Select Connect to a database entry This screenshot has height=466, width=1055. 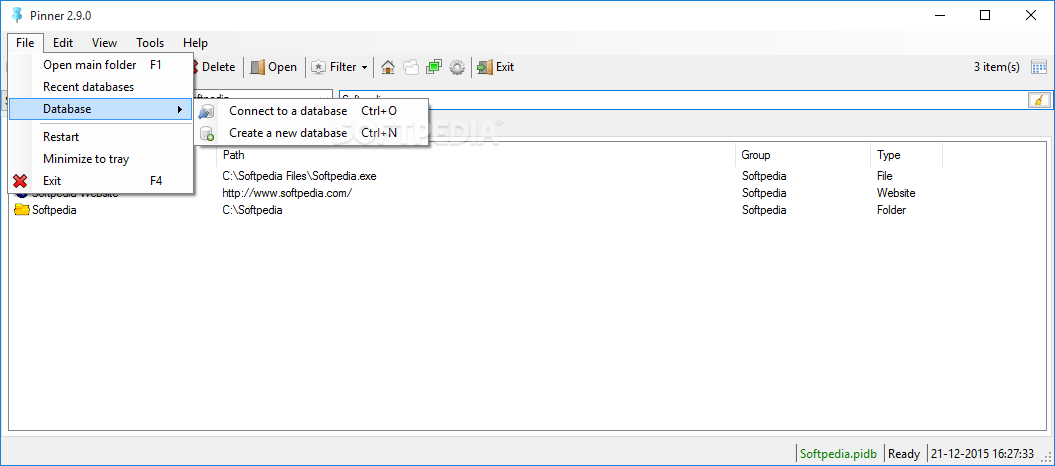click(x=311, y=111)
